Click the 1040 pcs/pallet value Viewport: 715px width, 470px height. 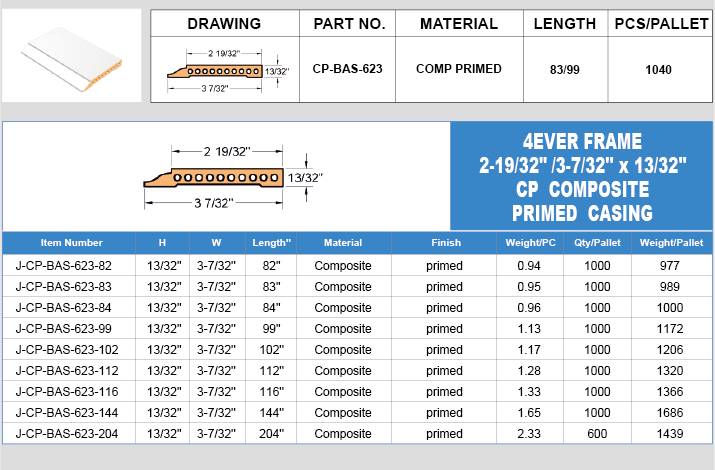658,70
